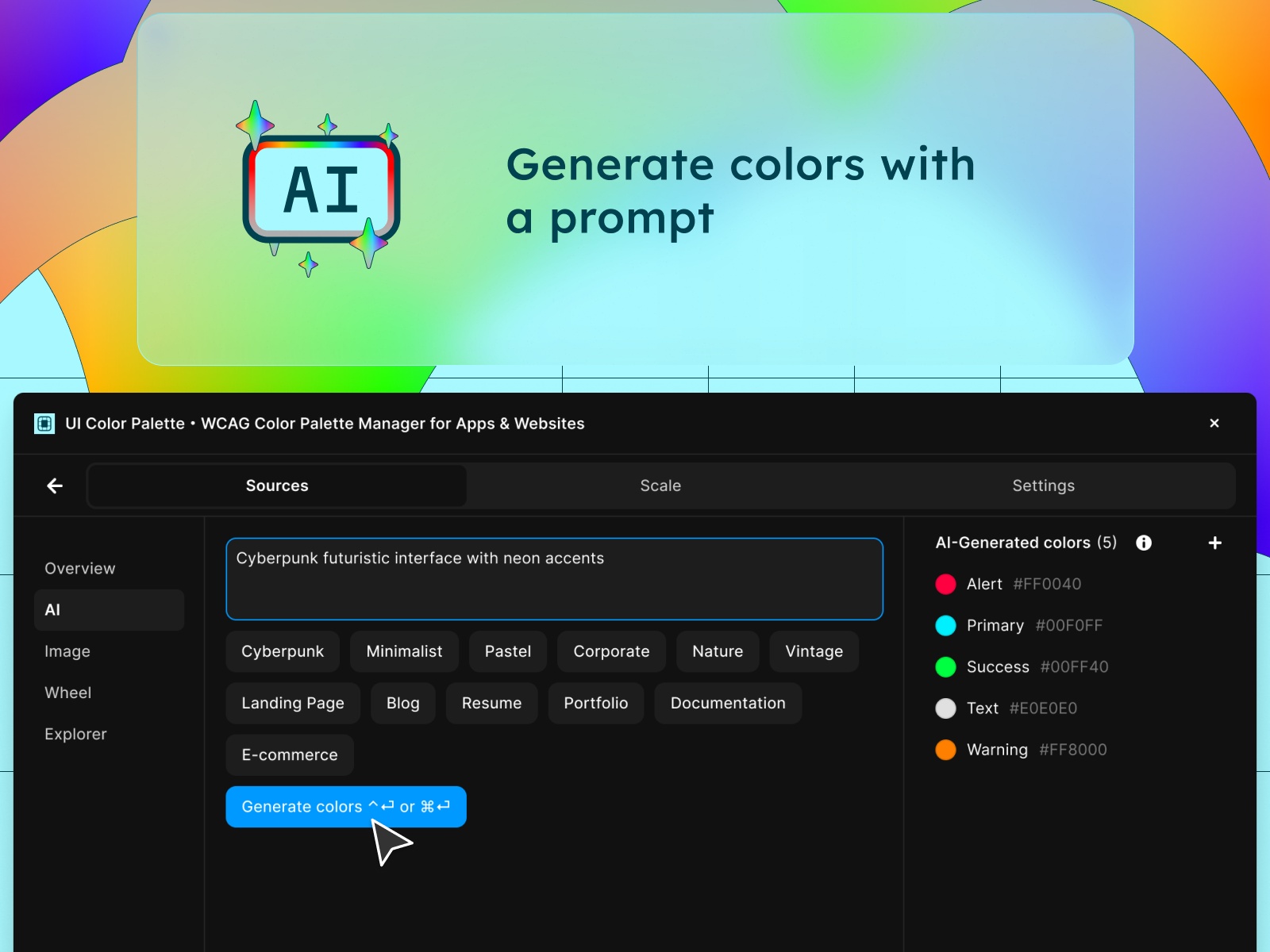Open the Explorer section

75,734
